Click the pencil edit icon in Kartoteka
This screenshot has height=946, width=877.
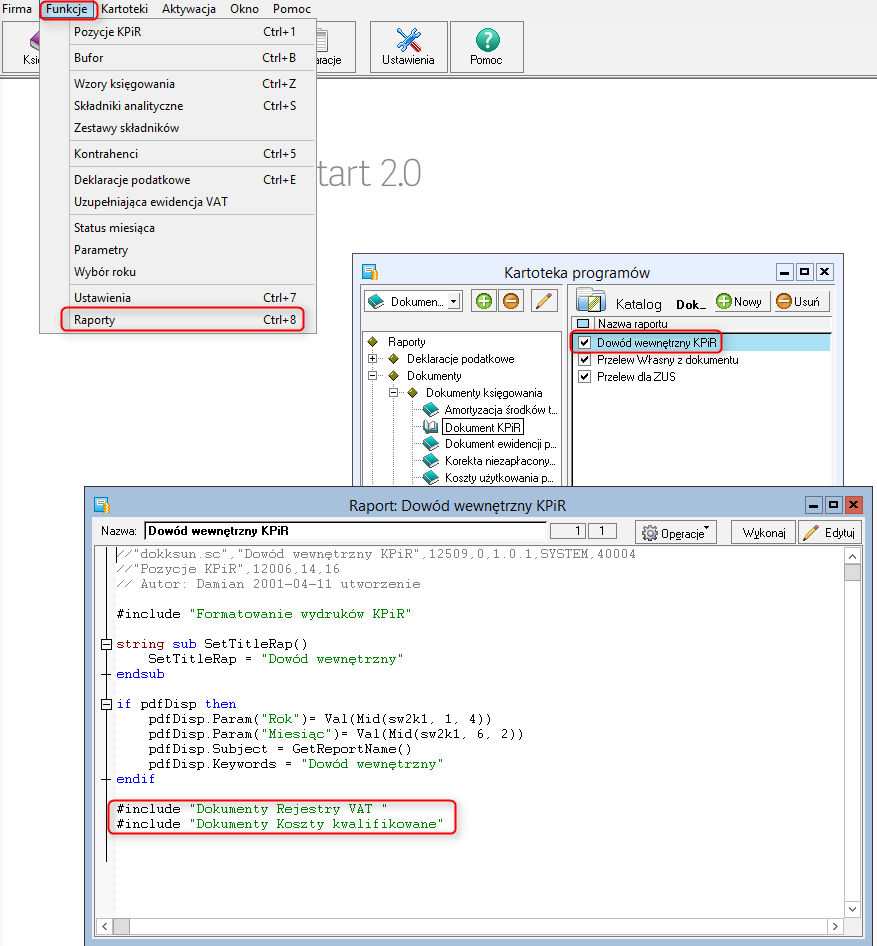pyautogui.click(x=543, y=301)
